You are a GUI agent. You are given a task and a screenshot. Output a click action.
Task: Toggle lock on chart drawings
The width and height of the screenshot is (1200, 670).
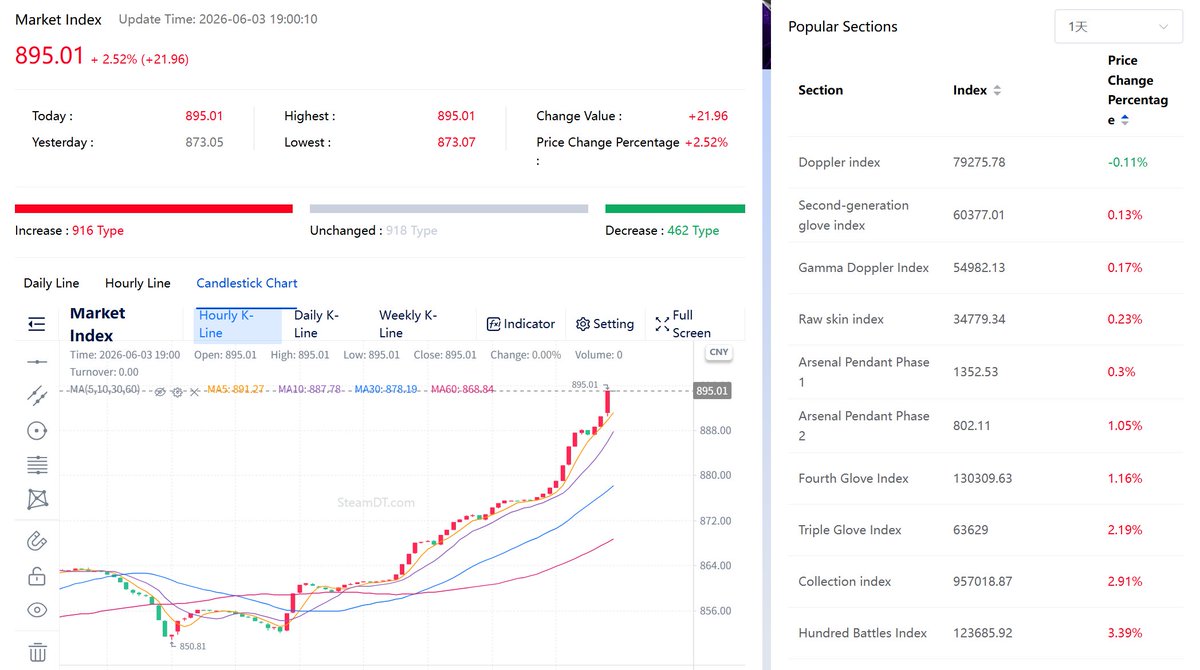[x=37, y=576]
